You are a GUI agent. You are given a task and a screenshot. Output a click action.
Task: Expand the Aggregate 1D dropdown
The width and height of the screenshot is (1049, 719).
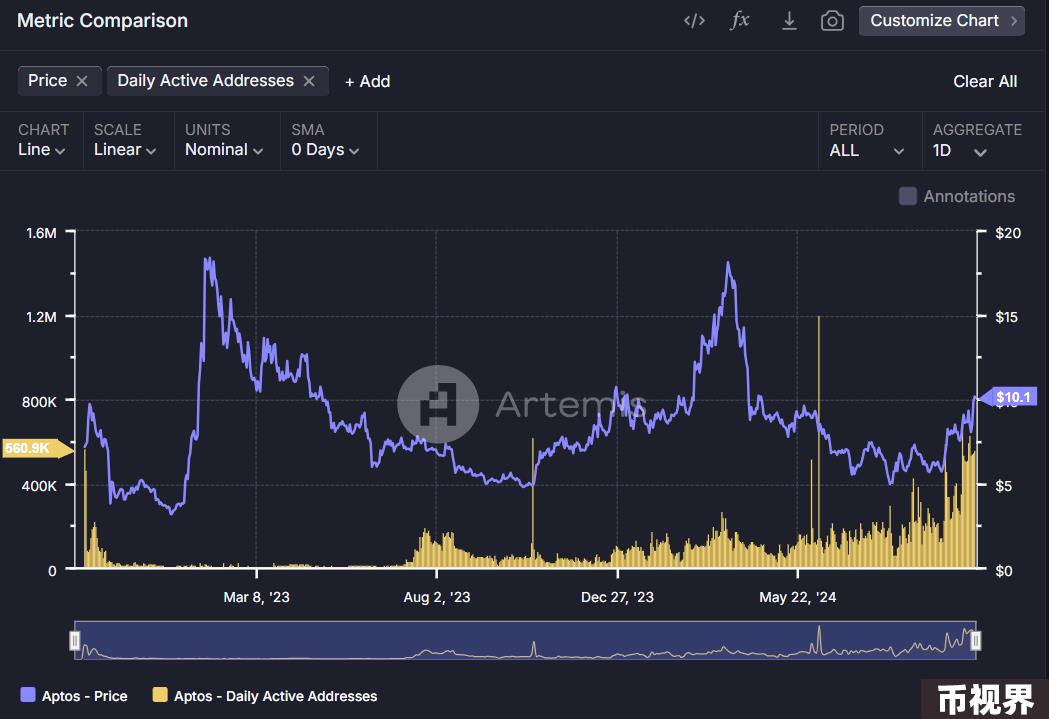click(960, 151)
